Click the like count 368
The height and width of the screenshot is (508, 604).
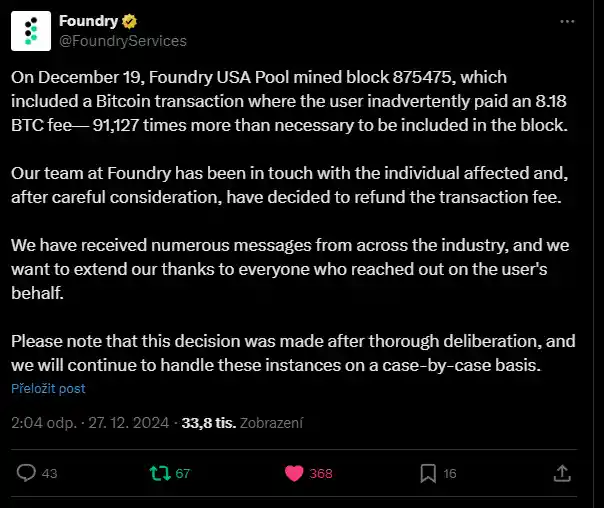[x=321, y=474]
